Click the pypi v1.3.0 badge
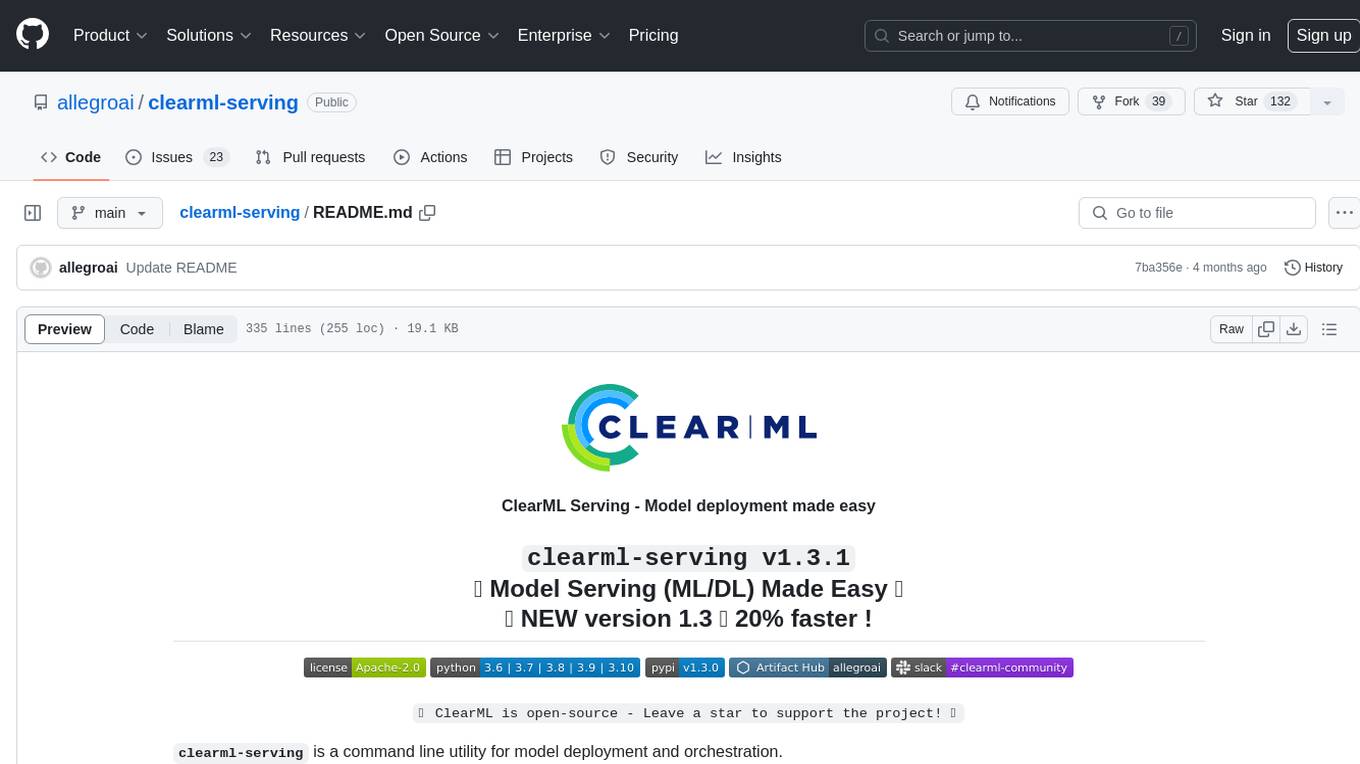The height and width of the screenshot is (764, 1360). coord(684,667)
